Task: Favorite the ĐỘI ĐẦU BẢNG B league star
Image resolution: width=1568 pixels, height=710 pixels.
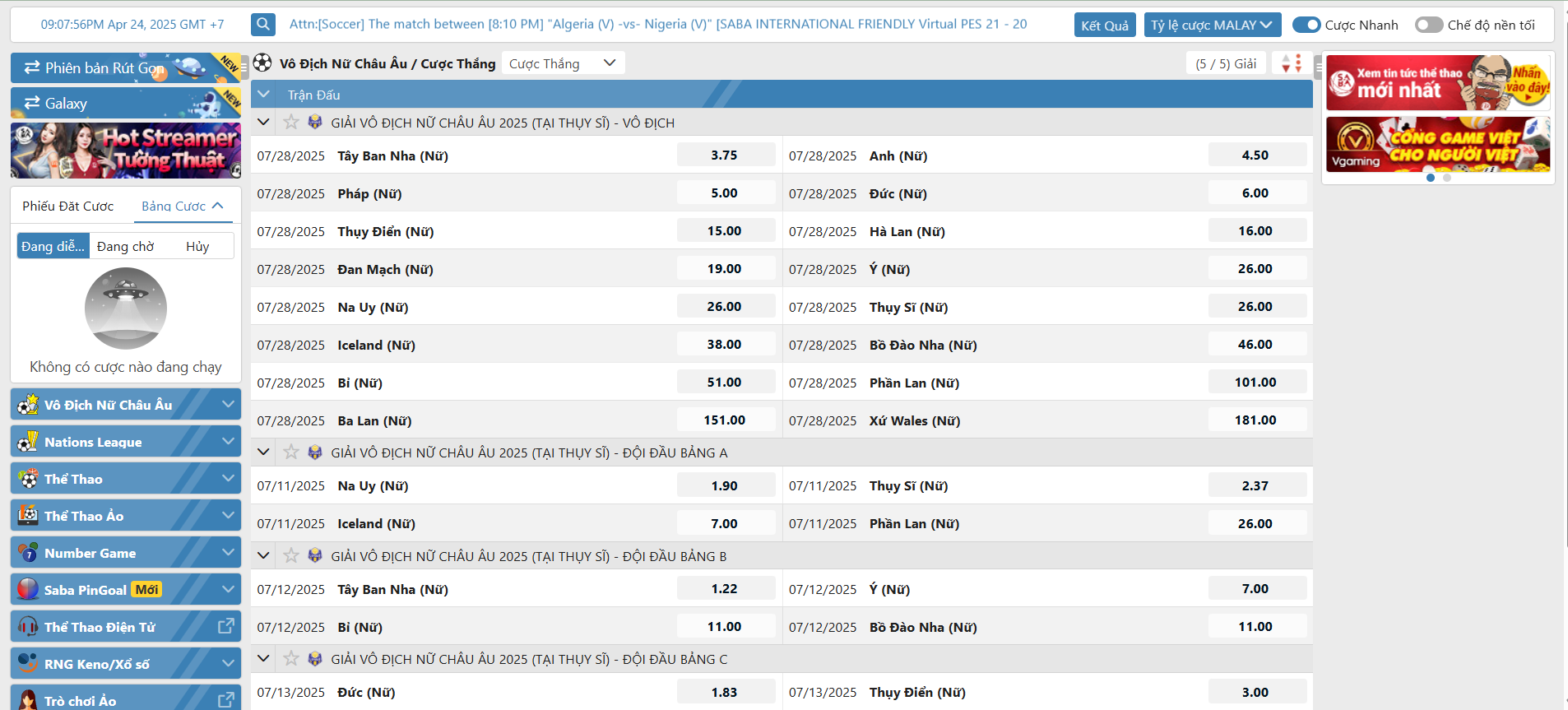Action: (291, 556)
